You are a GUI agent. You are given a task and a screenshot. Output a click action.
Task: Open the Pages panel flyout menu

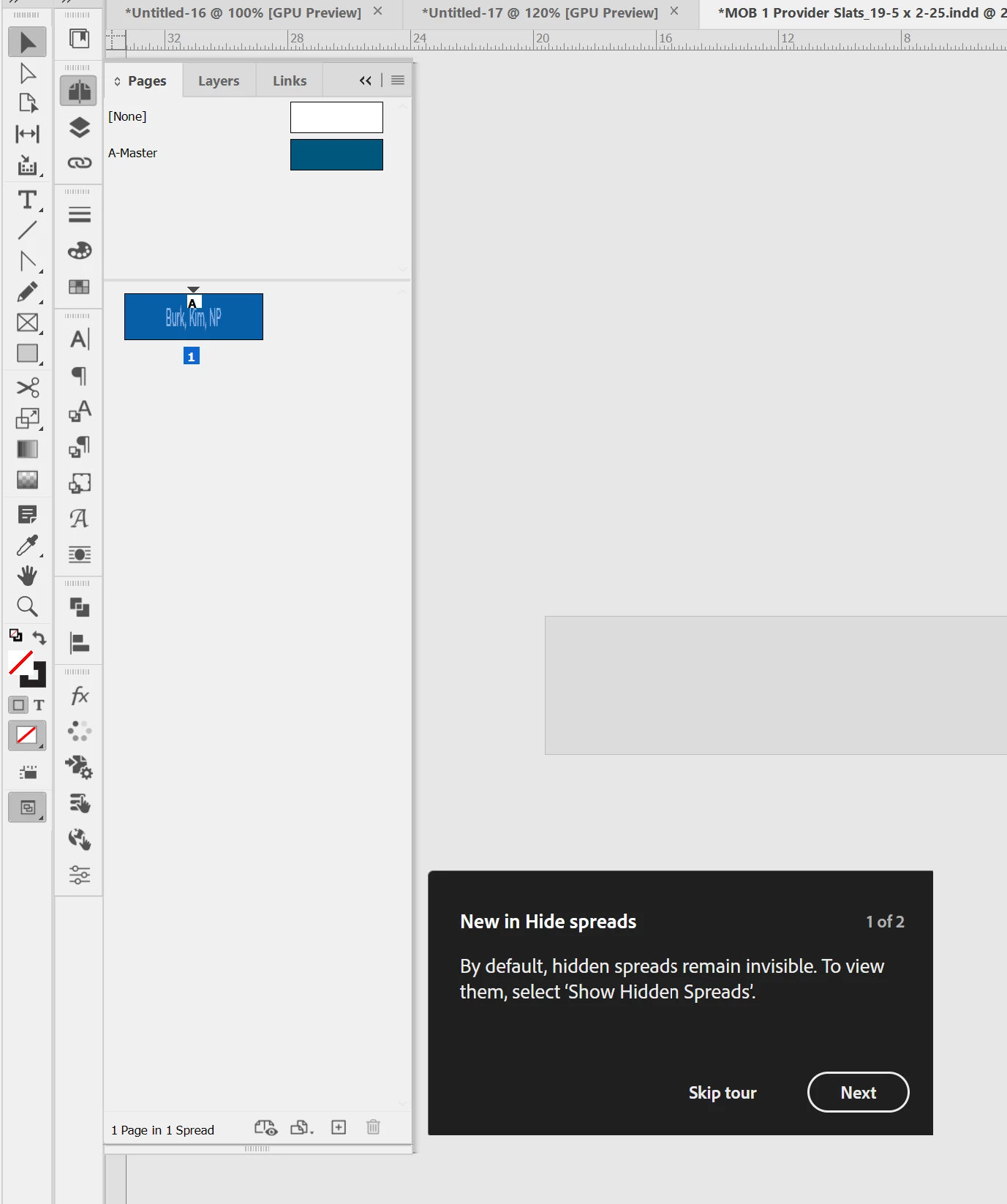tap(398, 80)
